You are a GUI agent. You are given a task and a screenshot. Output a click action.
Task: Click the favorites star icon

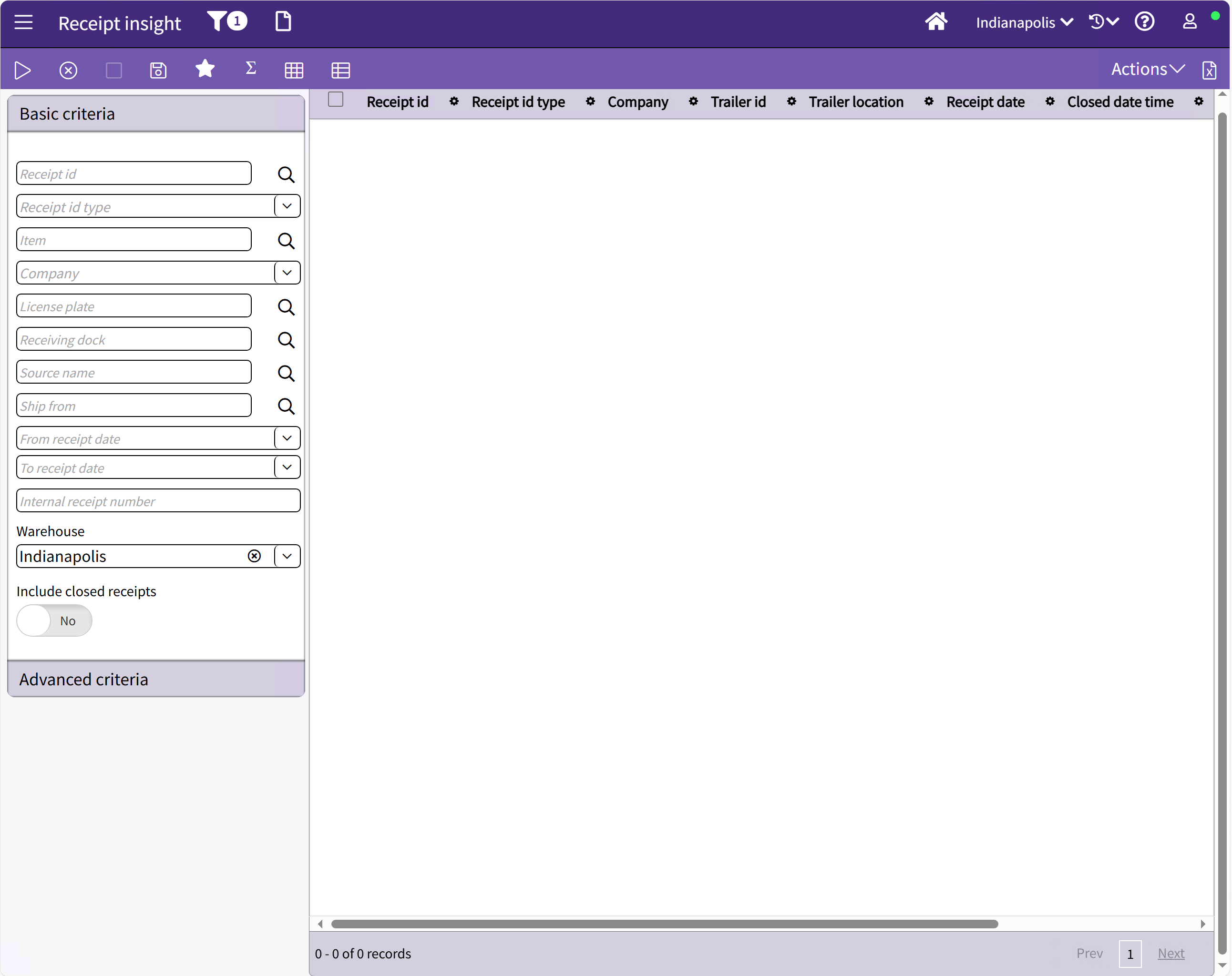pyautogui.click(x=205, y=69)
